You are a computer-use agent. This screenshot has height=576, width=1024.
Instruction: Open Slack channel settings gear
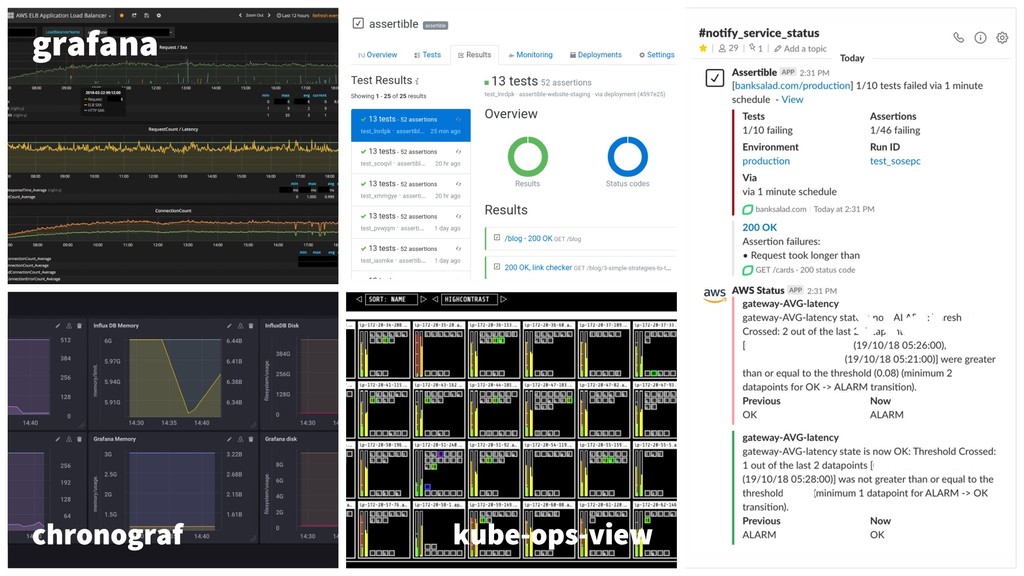coord(1002,38)
